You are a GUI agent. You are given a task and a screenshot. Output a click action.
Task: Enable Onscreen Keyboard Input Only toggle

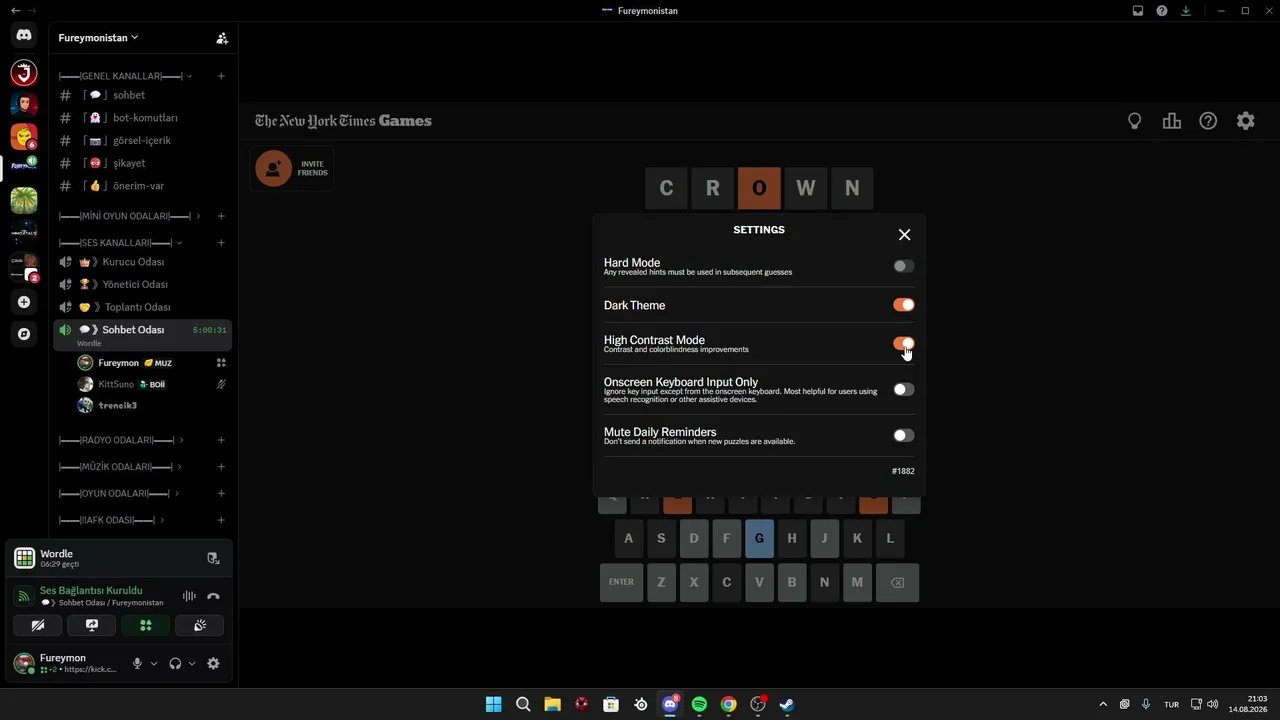pyautogui.click(x=904, y=390)
